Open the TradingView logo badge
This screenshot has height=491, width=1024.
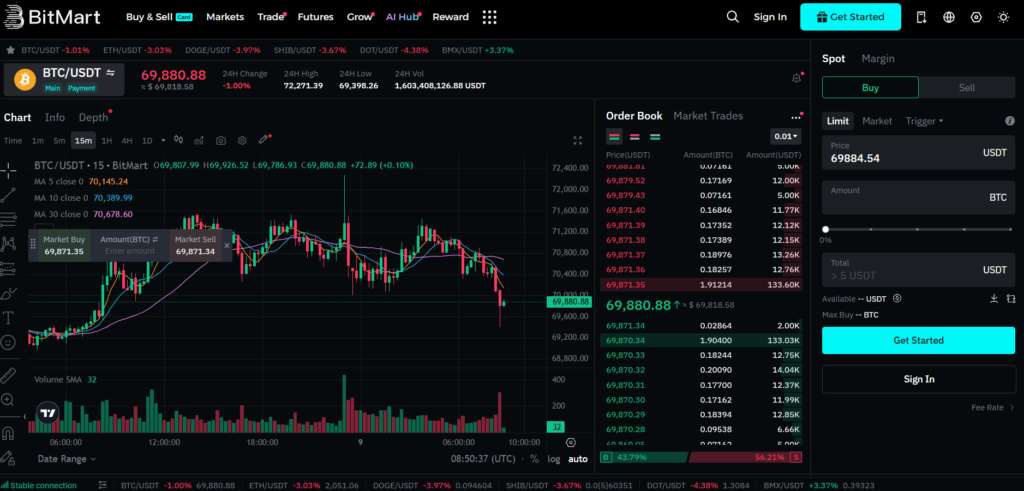[x=47, y=413]
